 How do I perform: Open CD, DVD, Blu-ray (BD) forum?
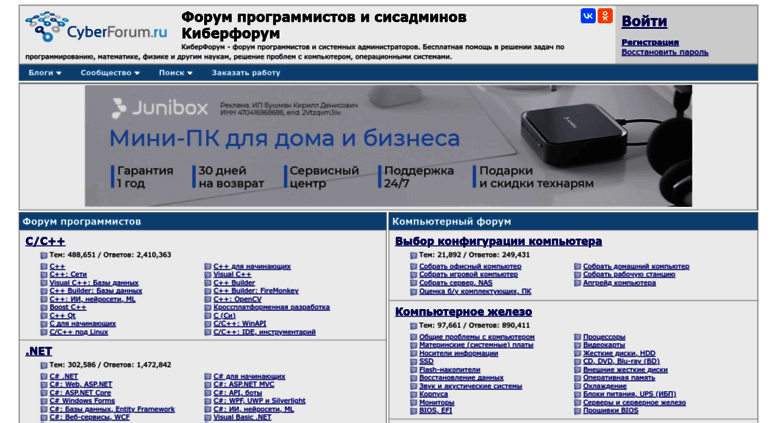(621, 362)
